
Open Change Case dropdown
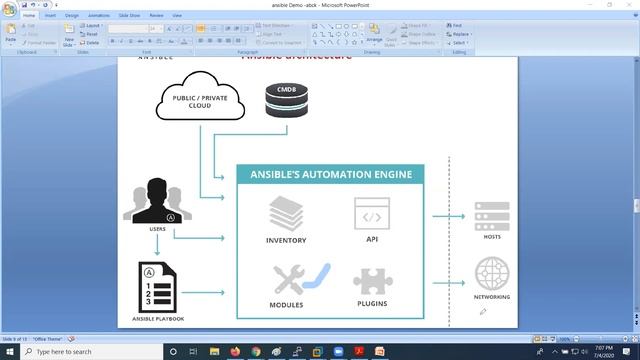pyautogui.click(x=171, y=41)
